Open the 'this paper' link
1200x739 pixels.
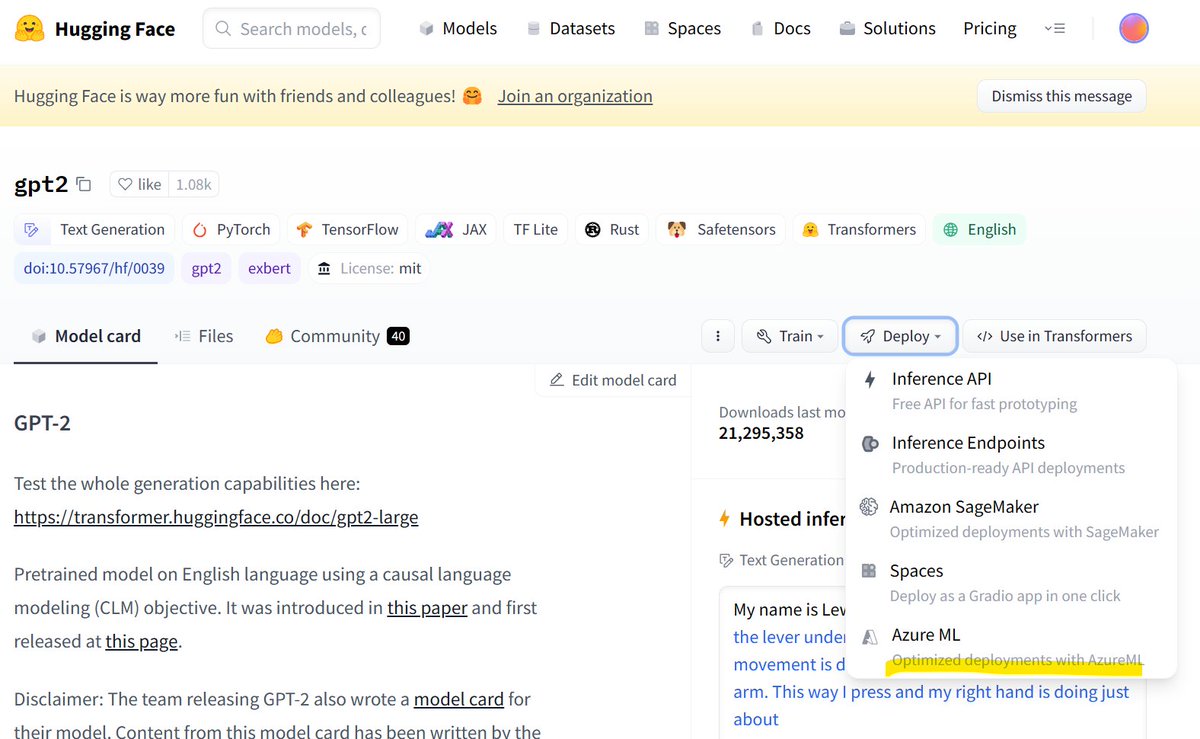pyautogui.click(x=427, y=607)
